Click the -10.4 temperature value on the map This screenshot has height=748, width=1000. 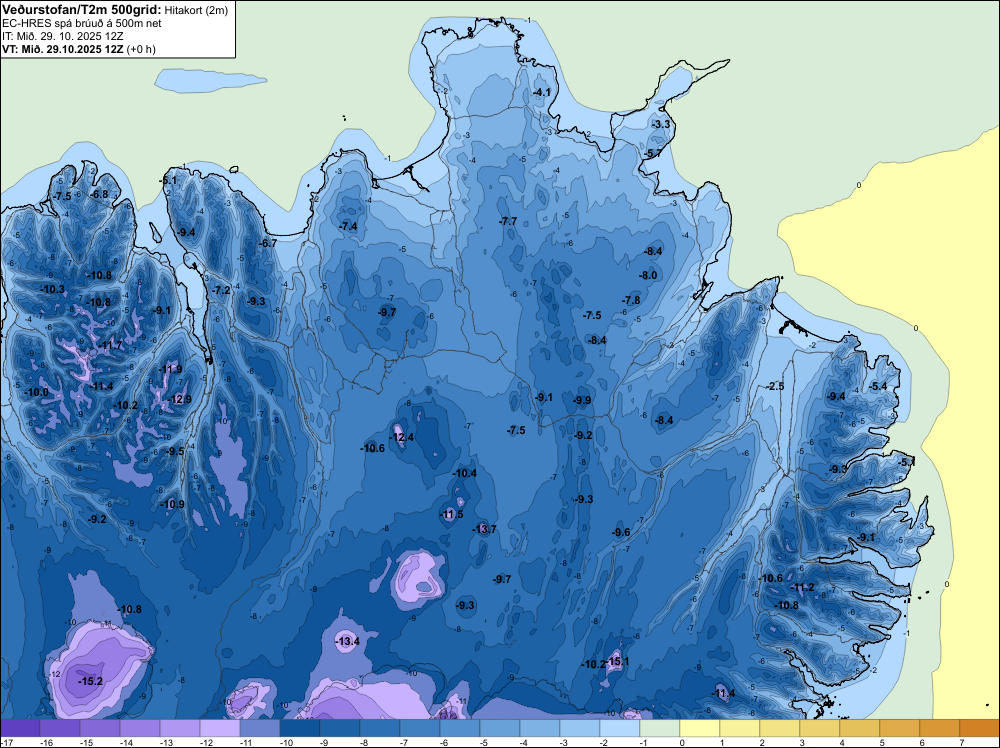(x=464, y=473)
